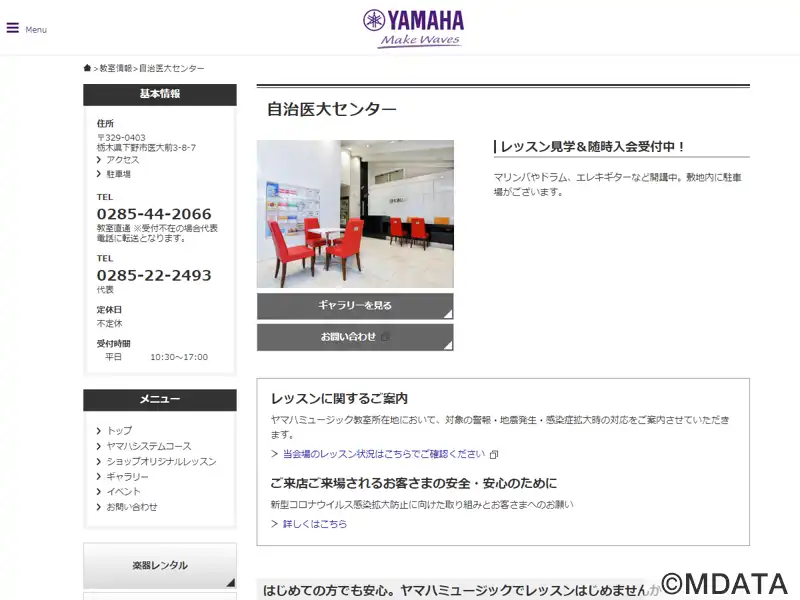The height and width of the screenshot is (600, 800).
Task: Click phone number 0285-22-2493
Action: pos(154,275)
